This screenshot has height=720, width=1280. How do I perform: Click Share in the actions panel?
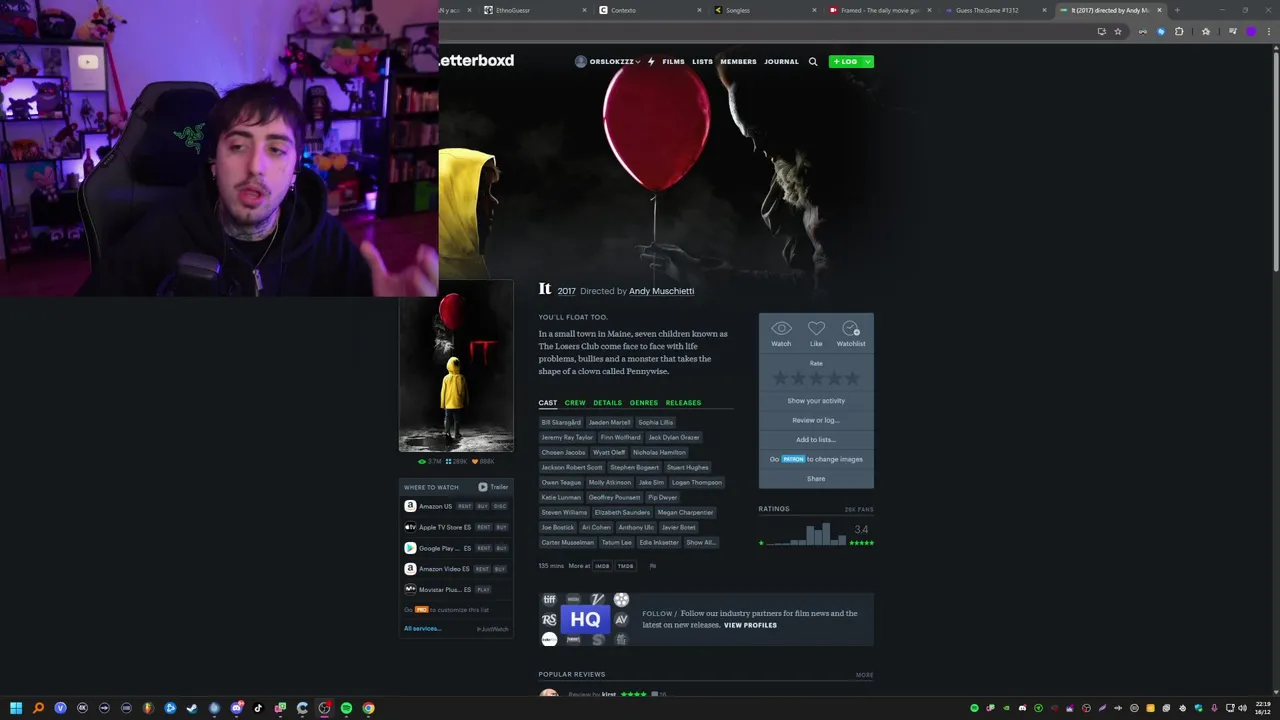click(816, 479)
